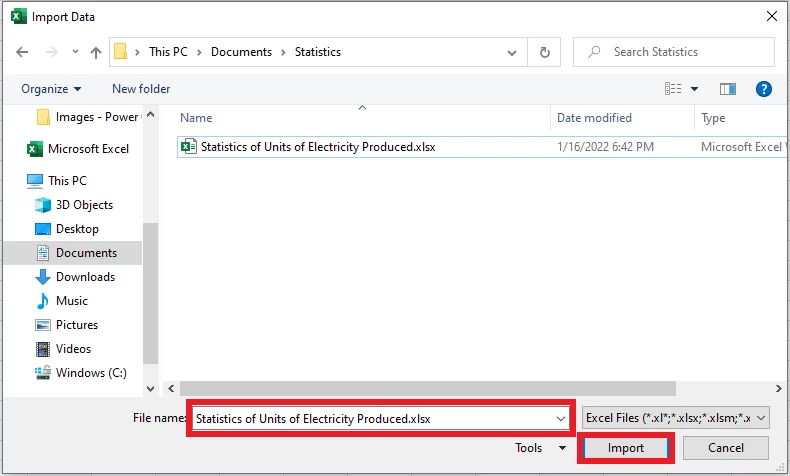Select This PC in the address path
Viewport: 790px width, 476px height.
point(168,52)
